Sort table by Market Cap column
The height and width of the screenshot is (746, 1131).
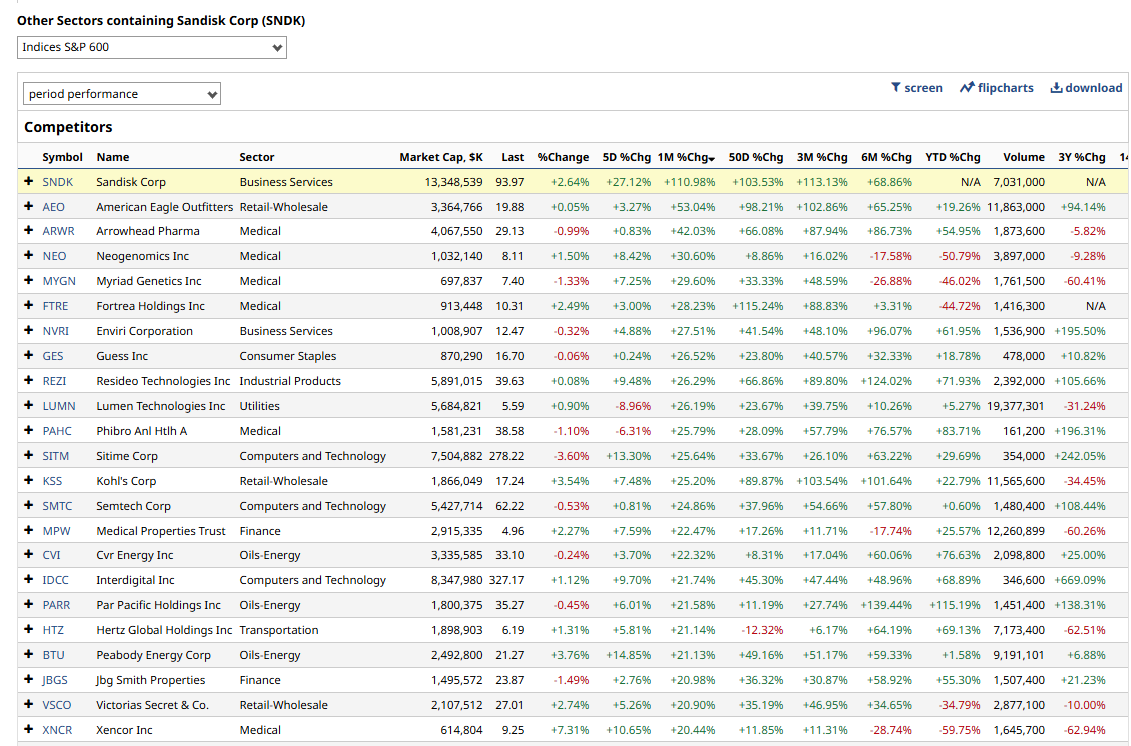(x=441, y=157)
